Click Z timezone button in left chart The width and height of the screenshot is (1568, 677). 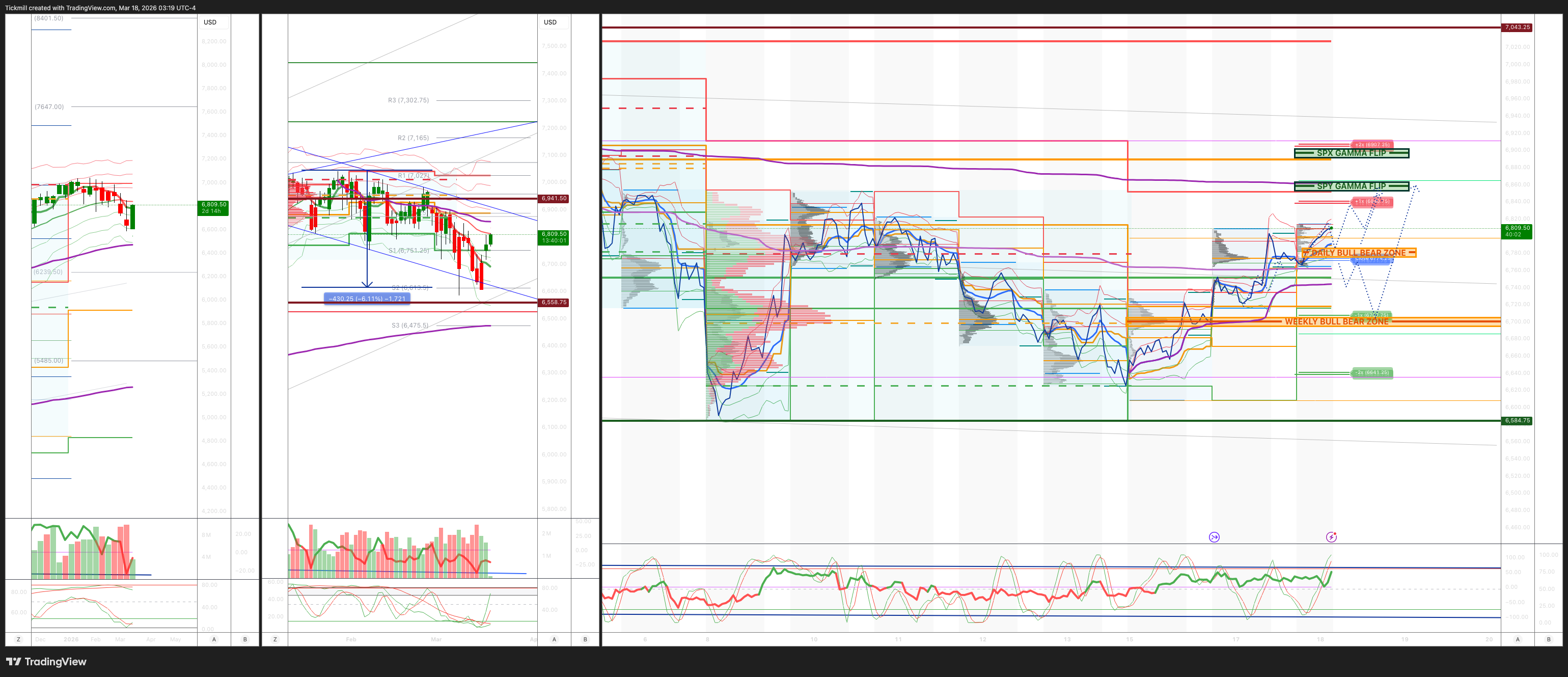[18, 639]
